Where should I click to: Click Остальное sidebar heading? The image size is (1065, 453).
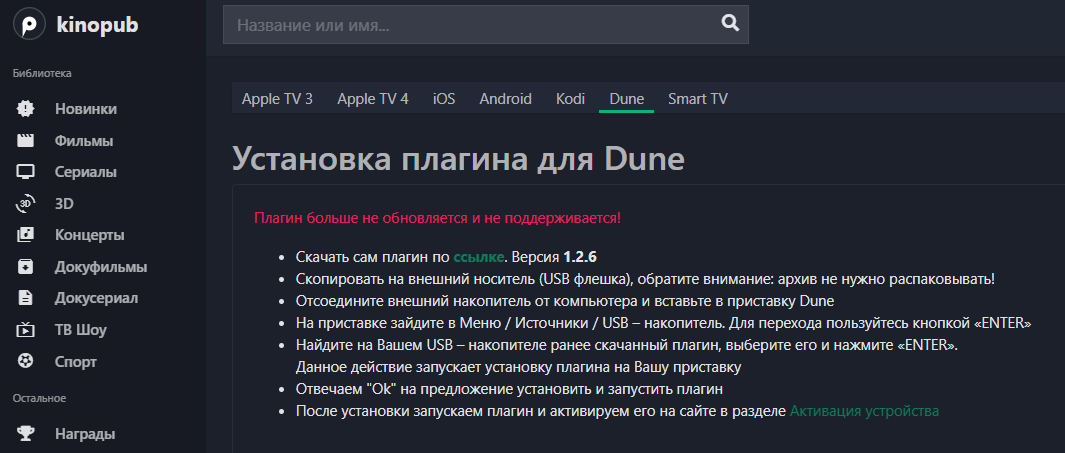(39, 398)
